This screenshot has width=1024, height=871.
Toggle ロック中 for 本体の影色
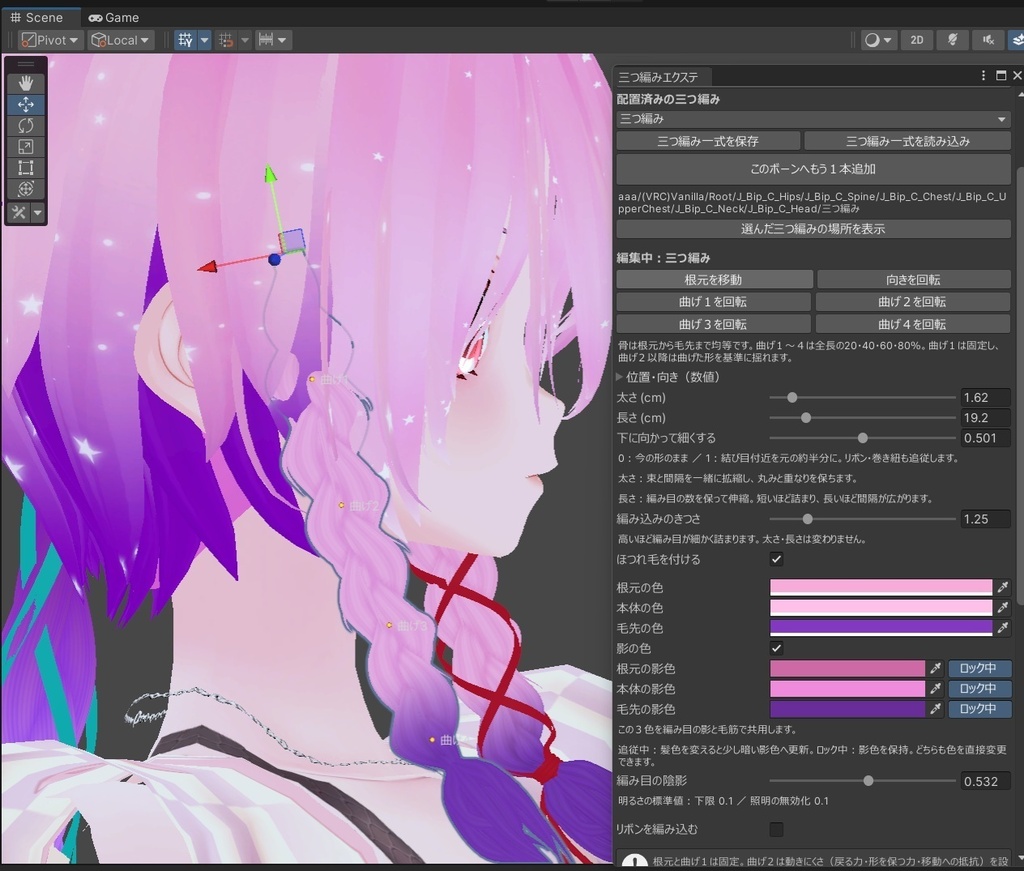[979, 689]
